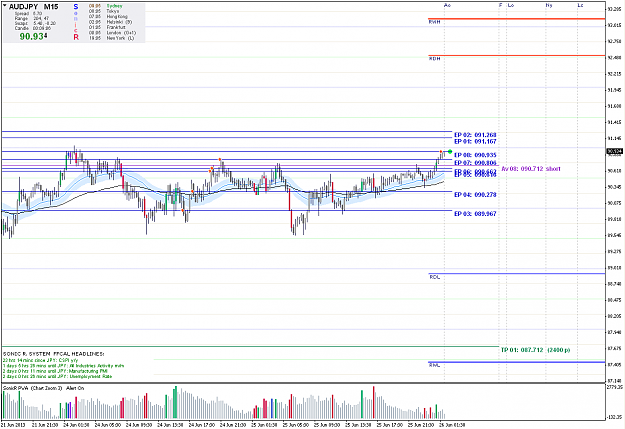Click the red weekly high line
Image resolution: width=625 pixels, height=429 pixels.
point(517,18)
